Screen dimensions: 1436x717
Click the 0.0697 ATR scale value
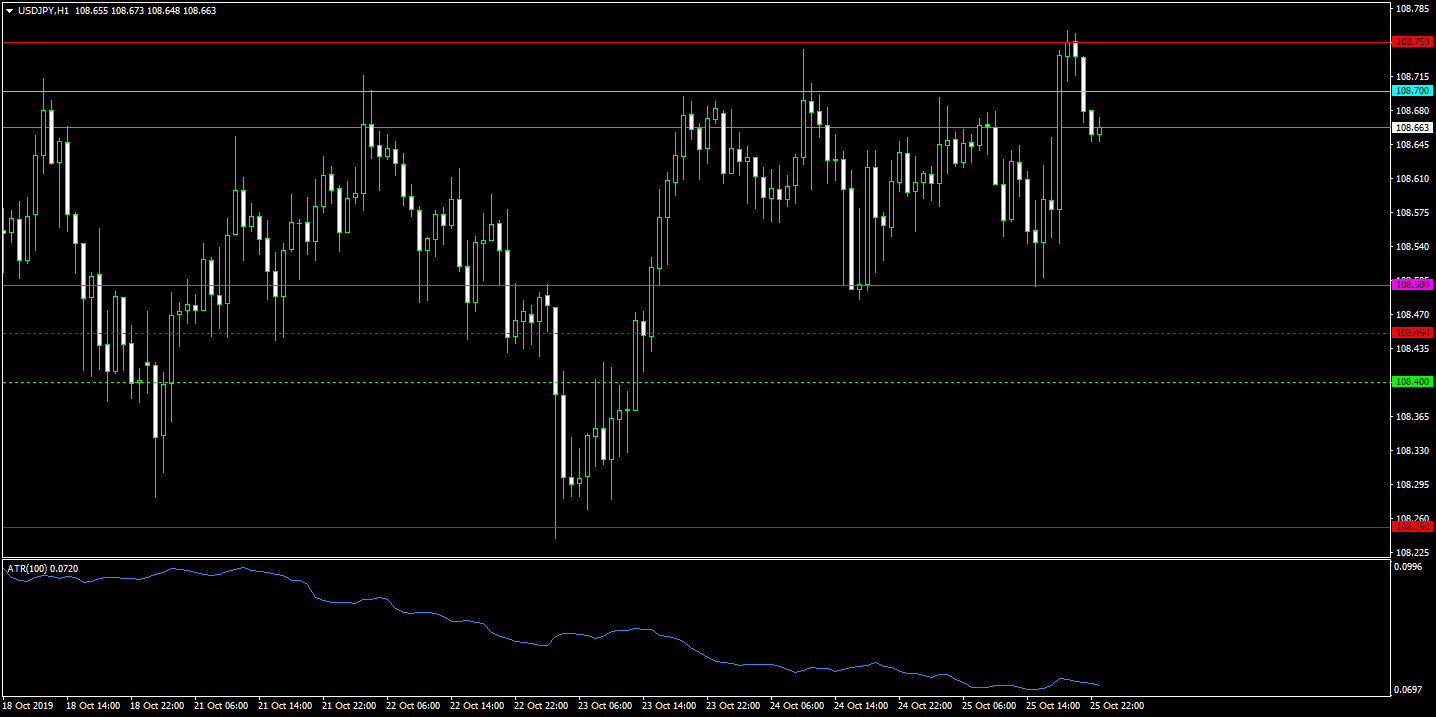tap(1411, 690)
